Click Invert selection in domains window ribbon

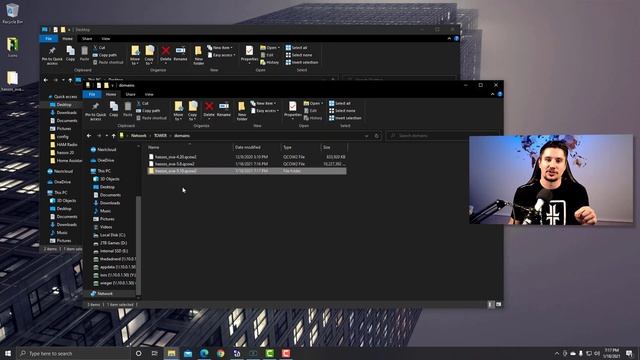(x=345, y=118)
